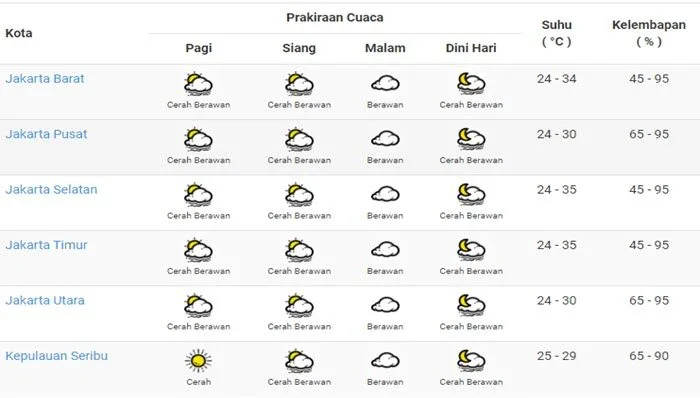Open the Jakarta Timur city link
The image size is (700, 398).
(x=46, y=245)
